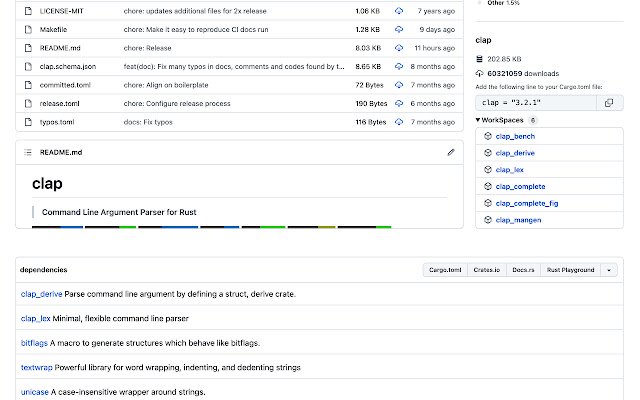The image size is (640, 400).
Task: Open the Docs.rs tab button
Action: click(523, 270)
